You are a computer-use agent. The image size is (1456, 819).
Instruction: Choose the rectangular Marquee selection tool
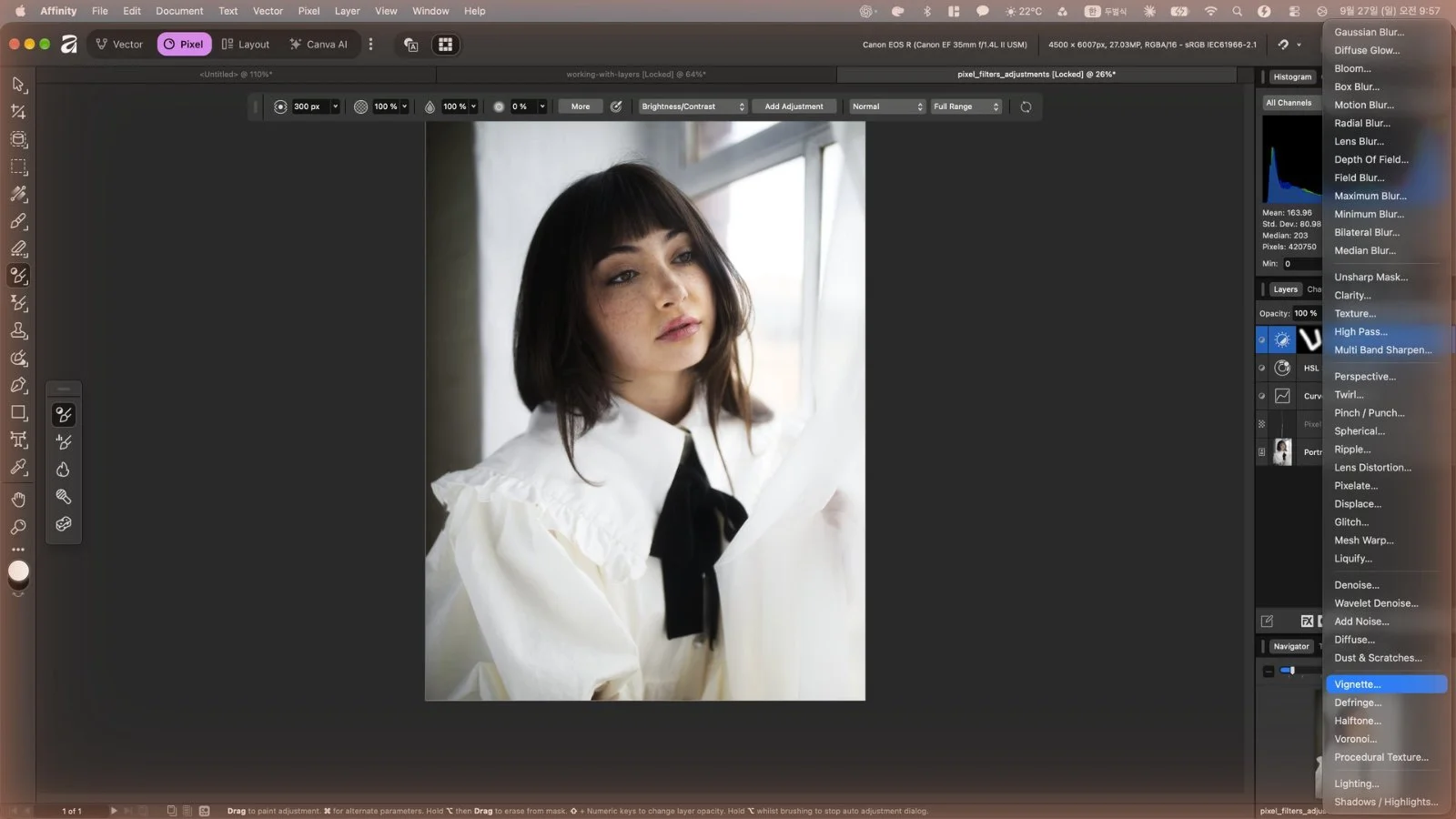click(x=18, y=167)
